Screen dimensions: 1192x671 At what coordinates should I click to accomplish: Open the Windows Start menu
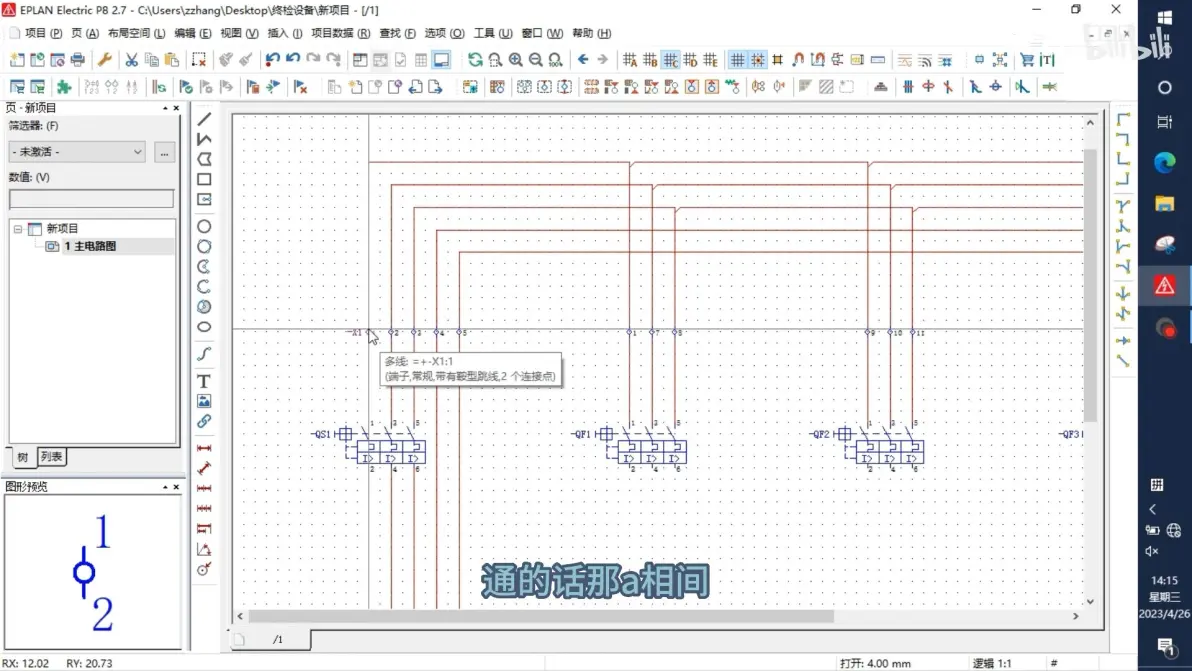click(1165, 17)
